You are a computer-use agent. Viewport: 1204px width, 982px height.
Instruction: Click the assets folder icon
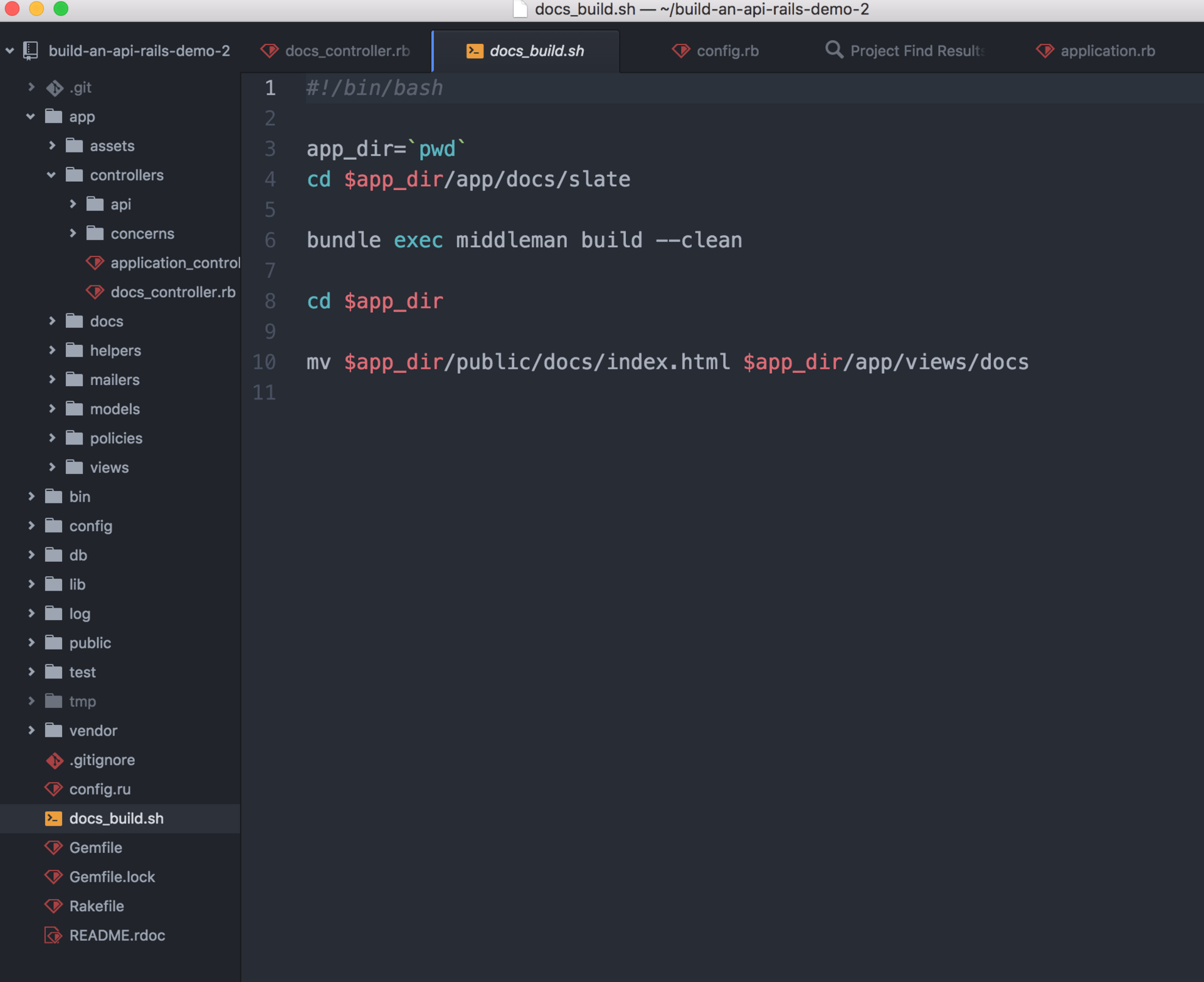[75, 145]
